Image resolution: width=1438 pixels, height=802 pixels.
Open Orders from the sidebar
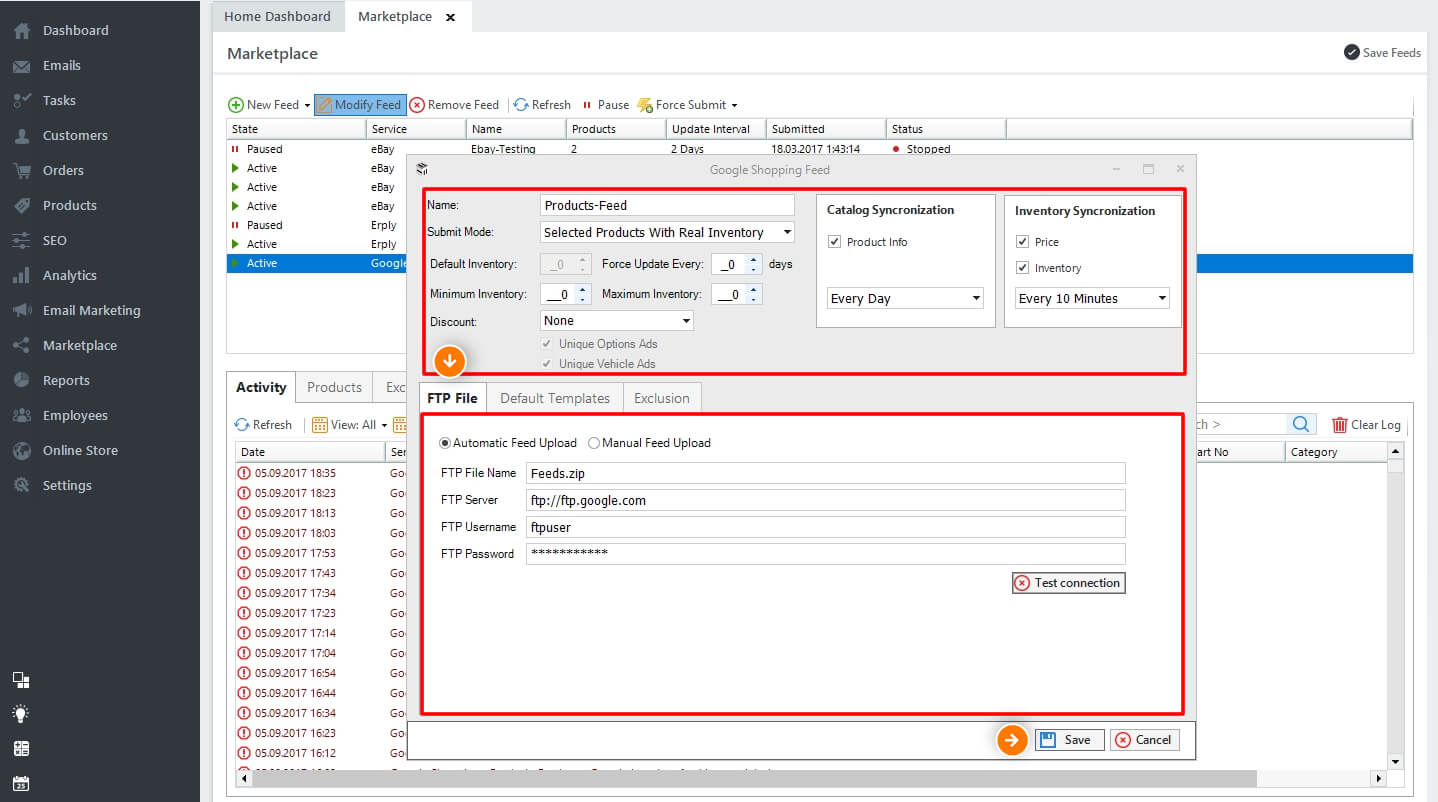[x=63, y=170]
